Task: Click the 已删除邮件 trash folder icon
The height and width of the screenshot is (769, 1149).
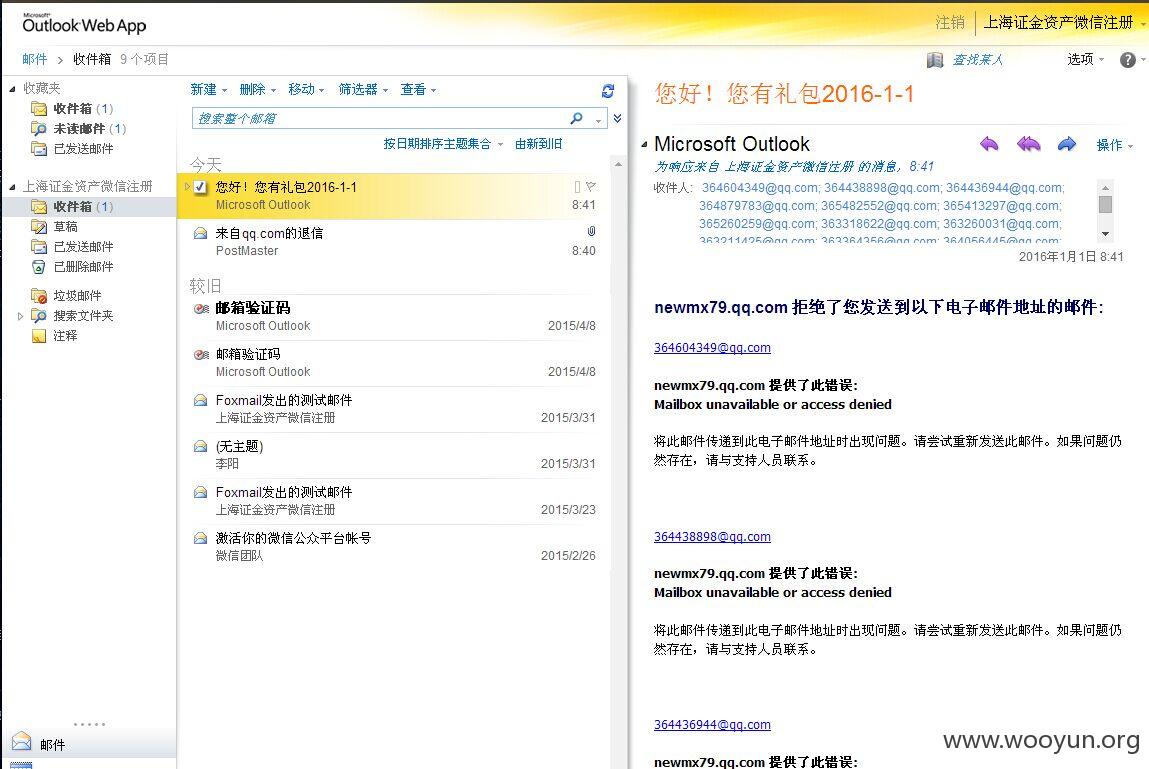Action: pos(39,267)
